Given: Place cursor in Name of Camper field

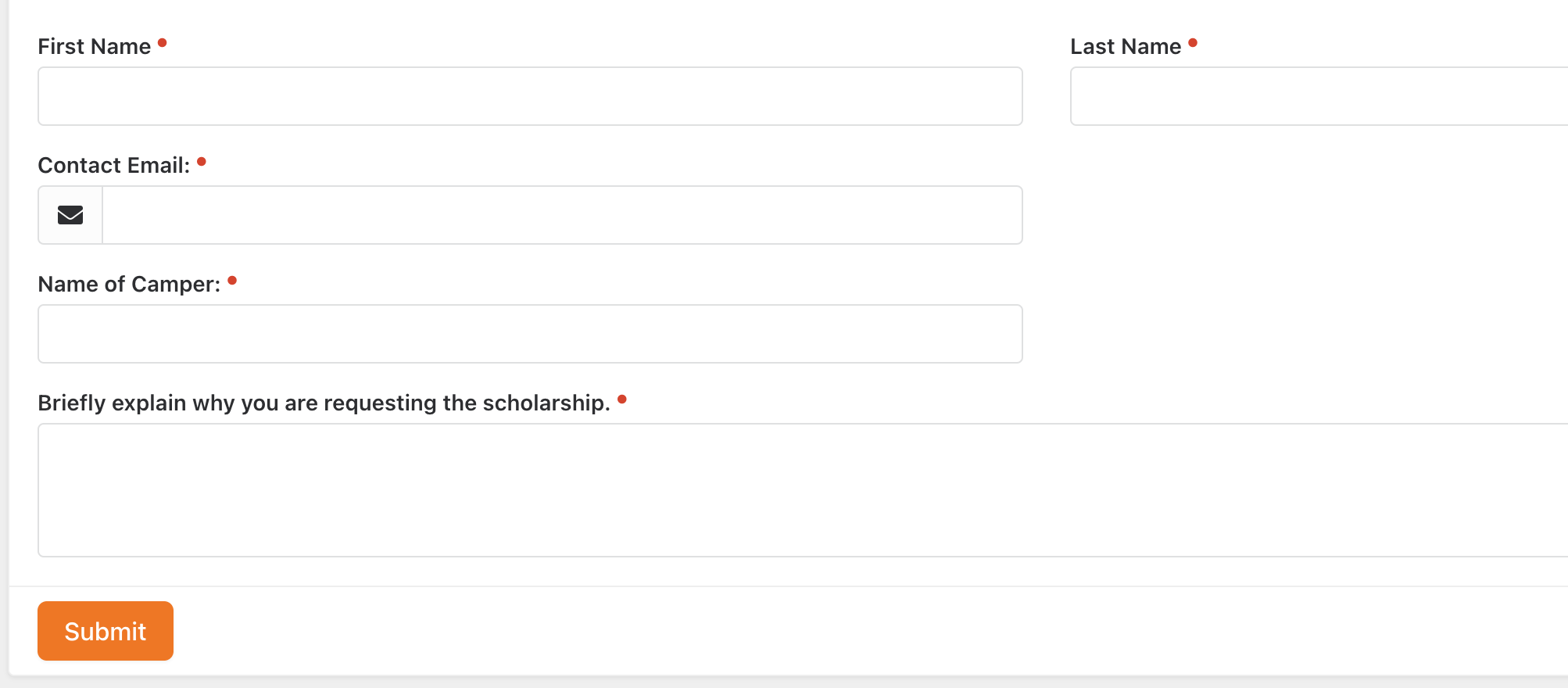Looking at the screenshot, I should coord(530,334).
